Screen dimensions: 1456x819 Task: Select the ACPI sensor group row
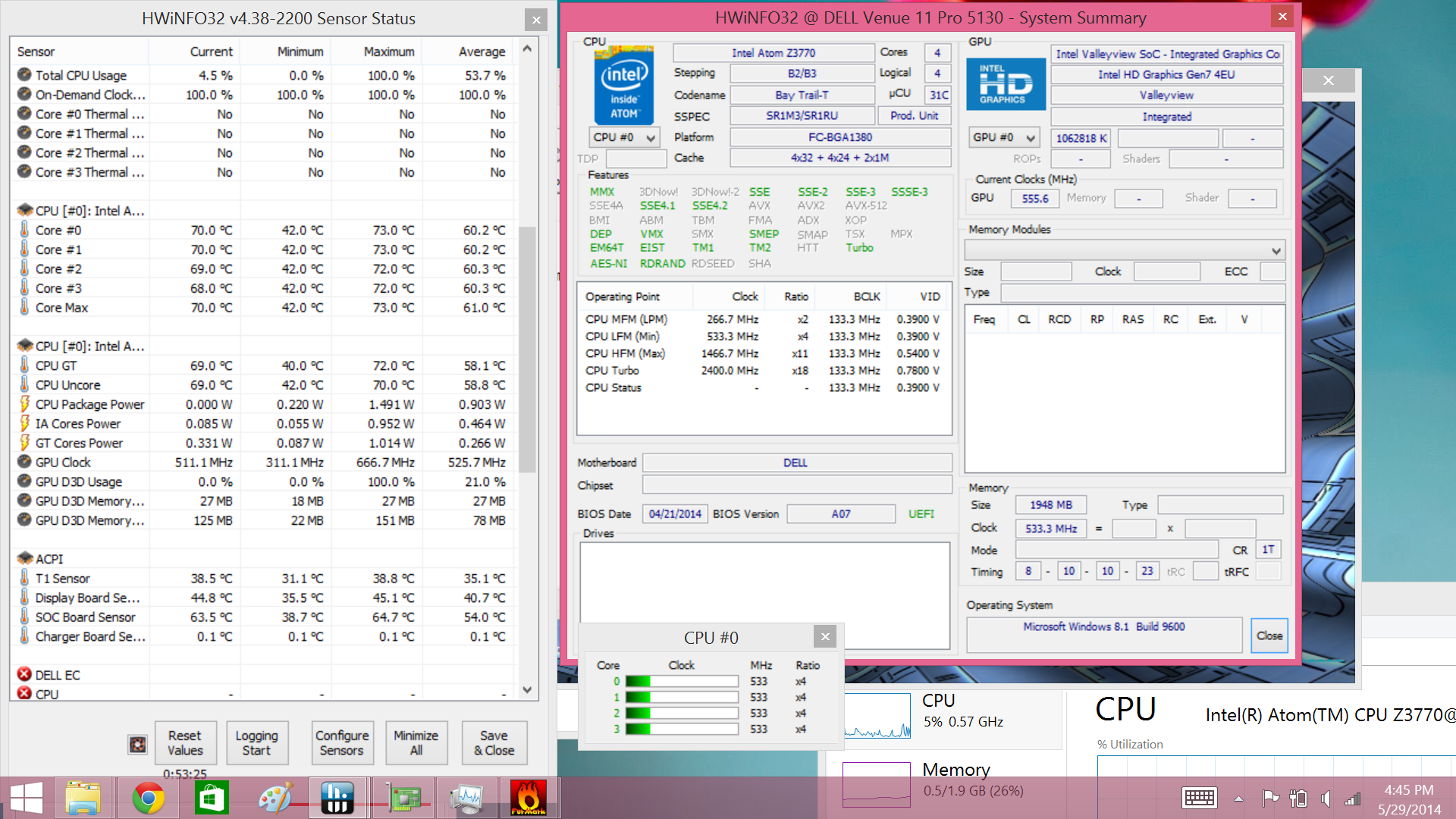[x=263, y=559]
